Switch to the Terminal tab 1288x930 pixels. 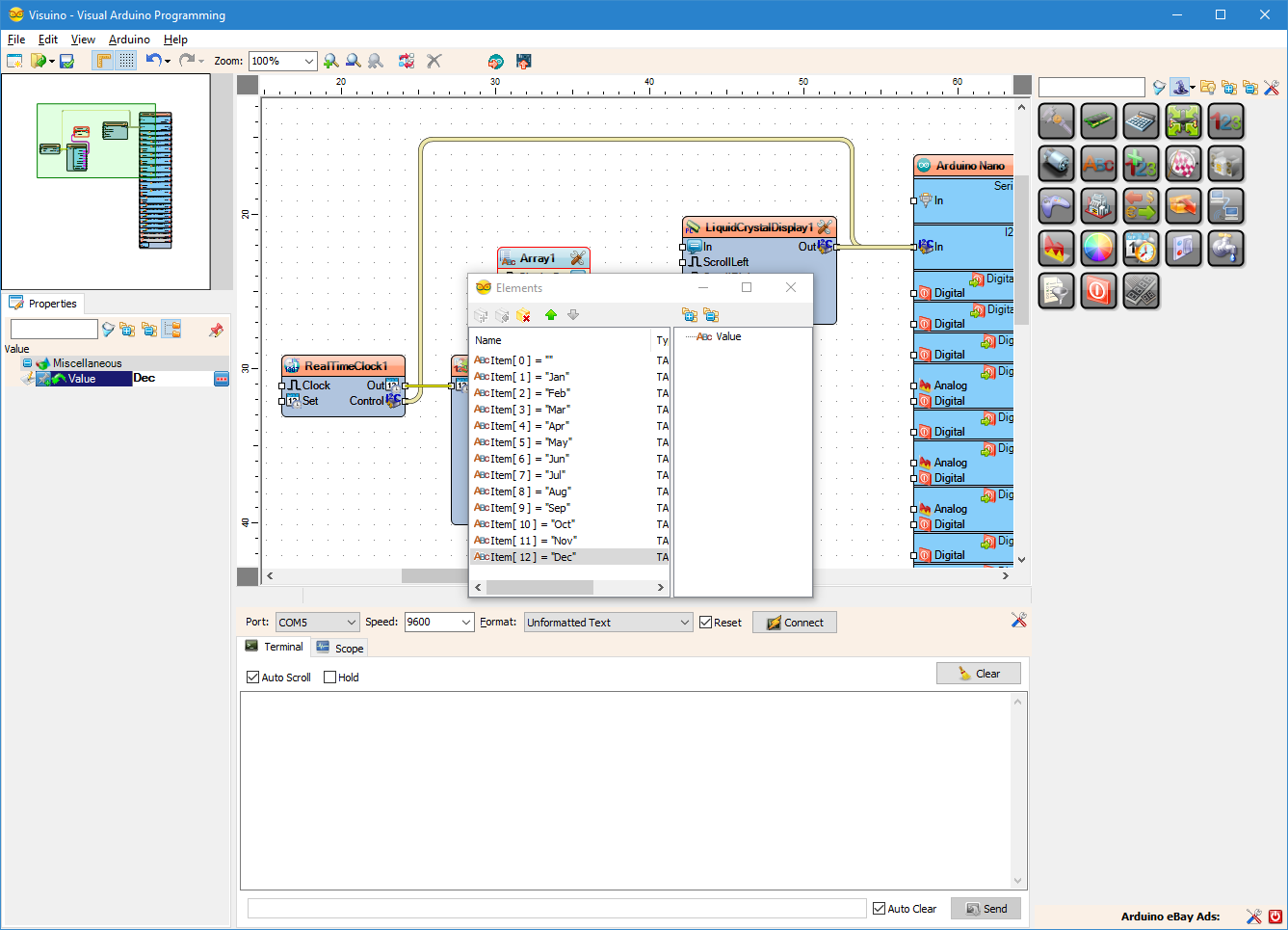pos(275,647)
